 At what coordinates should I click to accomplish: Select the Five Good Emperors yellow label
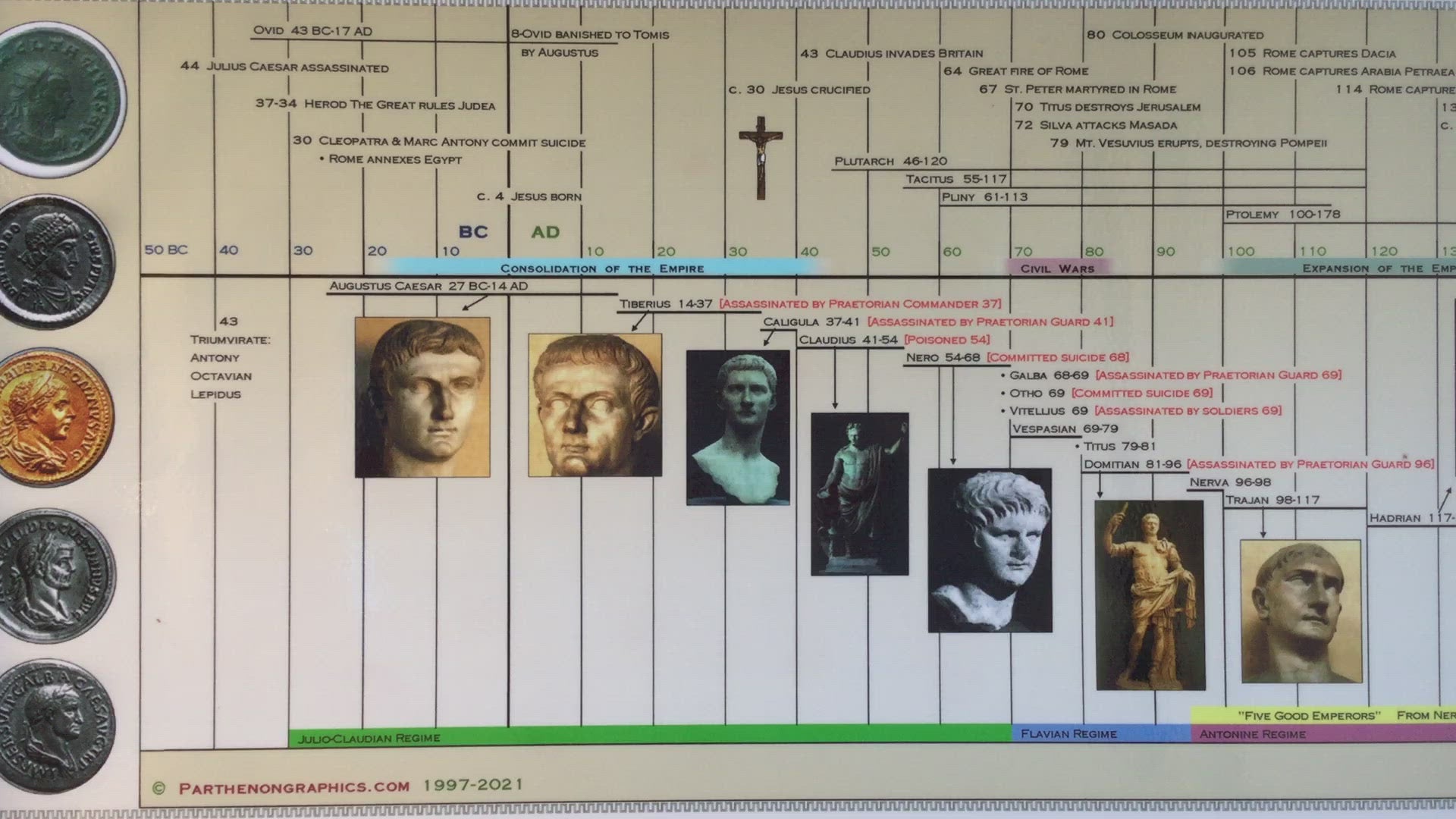coord(1308,715)
